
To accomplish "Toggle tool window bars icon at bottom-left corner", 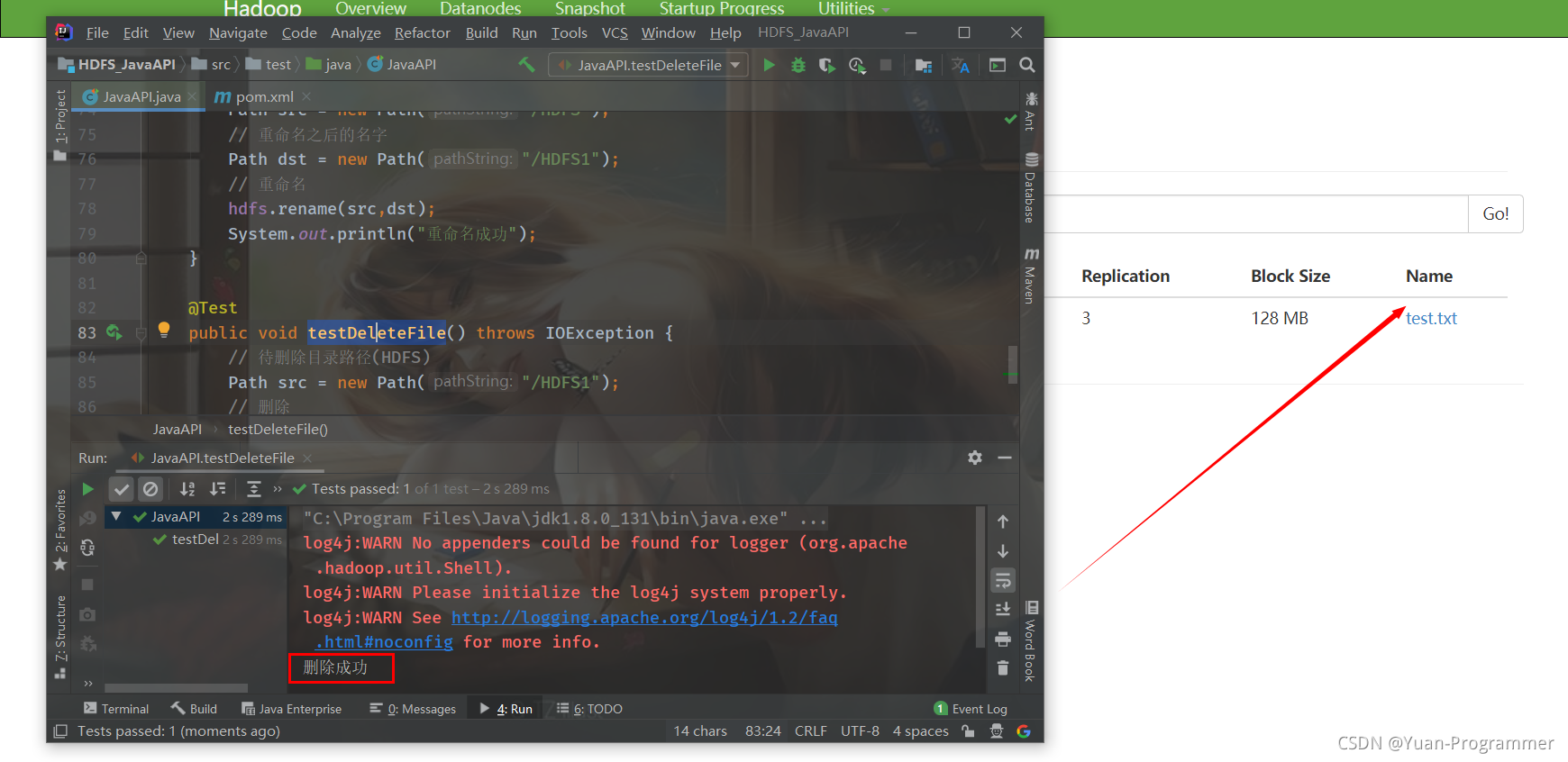I will [x=60, y=731].
